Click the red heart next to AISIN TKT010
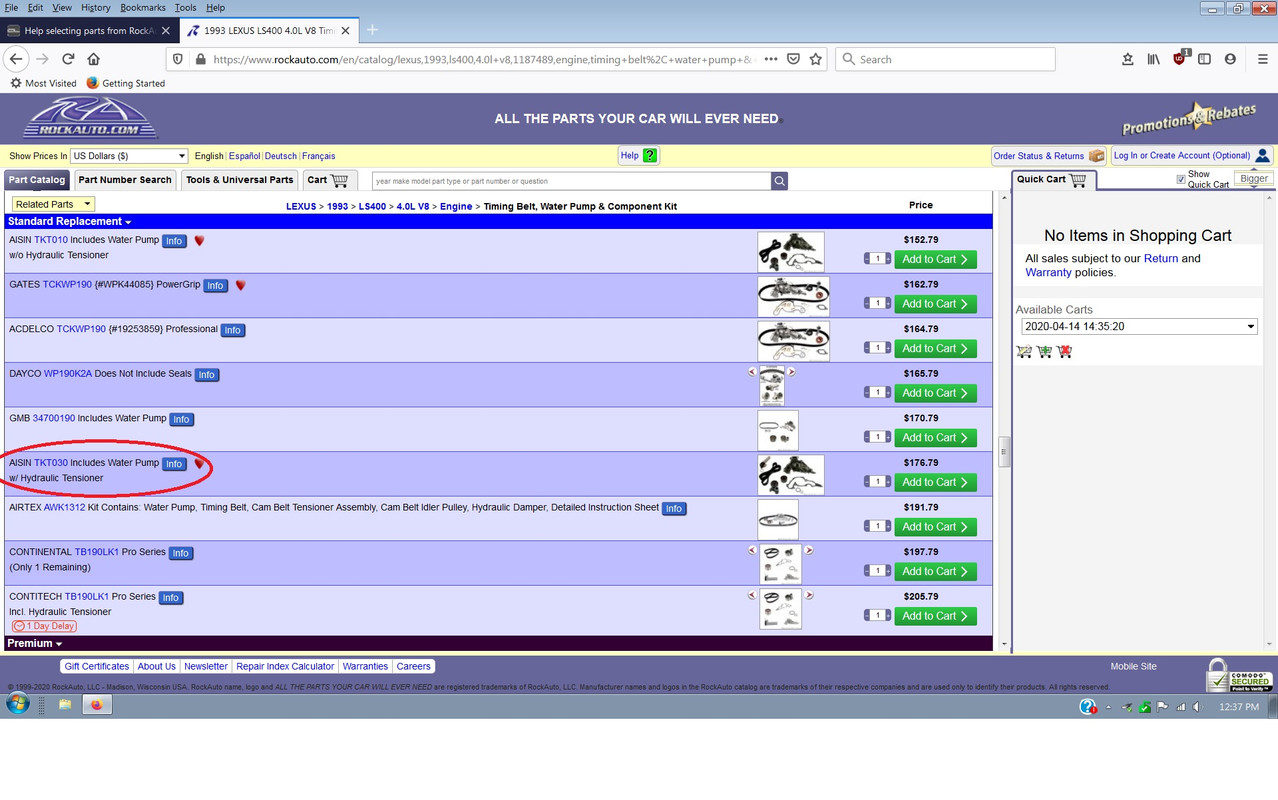 coord(199,241)
